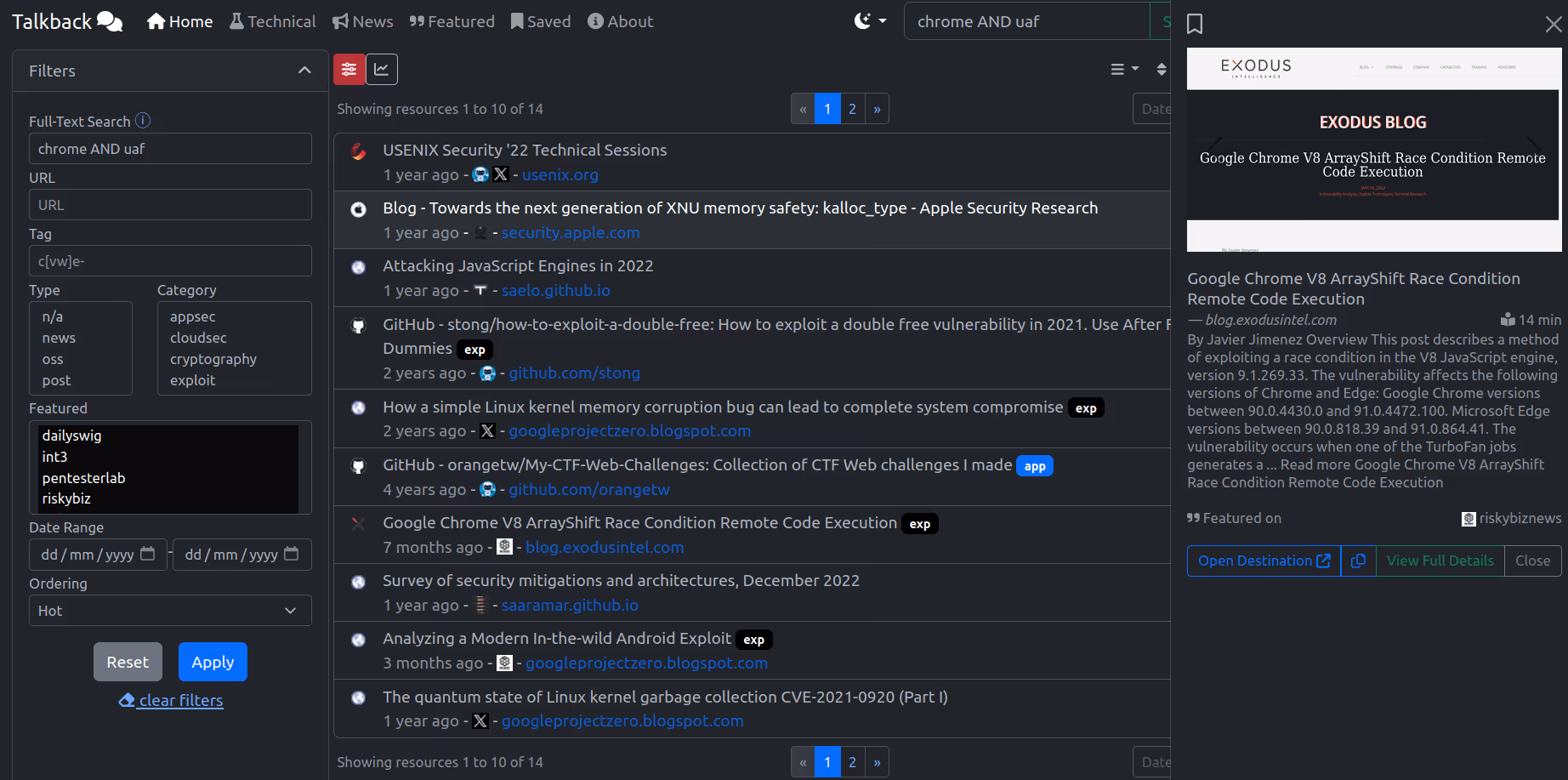Click the Talkback logo chat icon
Image resolution: width=1568 pixels, height=780 pixels.
coord(110,21)
